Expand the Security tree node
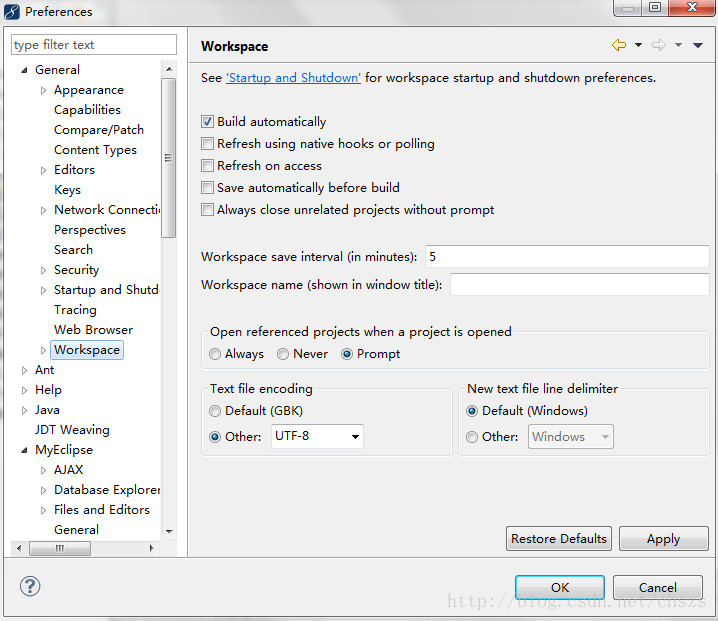The image size is (718, 621). [x=44, y=270]
